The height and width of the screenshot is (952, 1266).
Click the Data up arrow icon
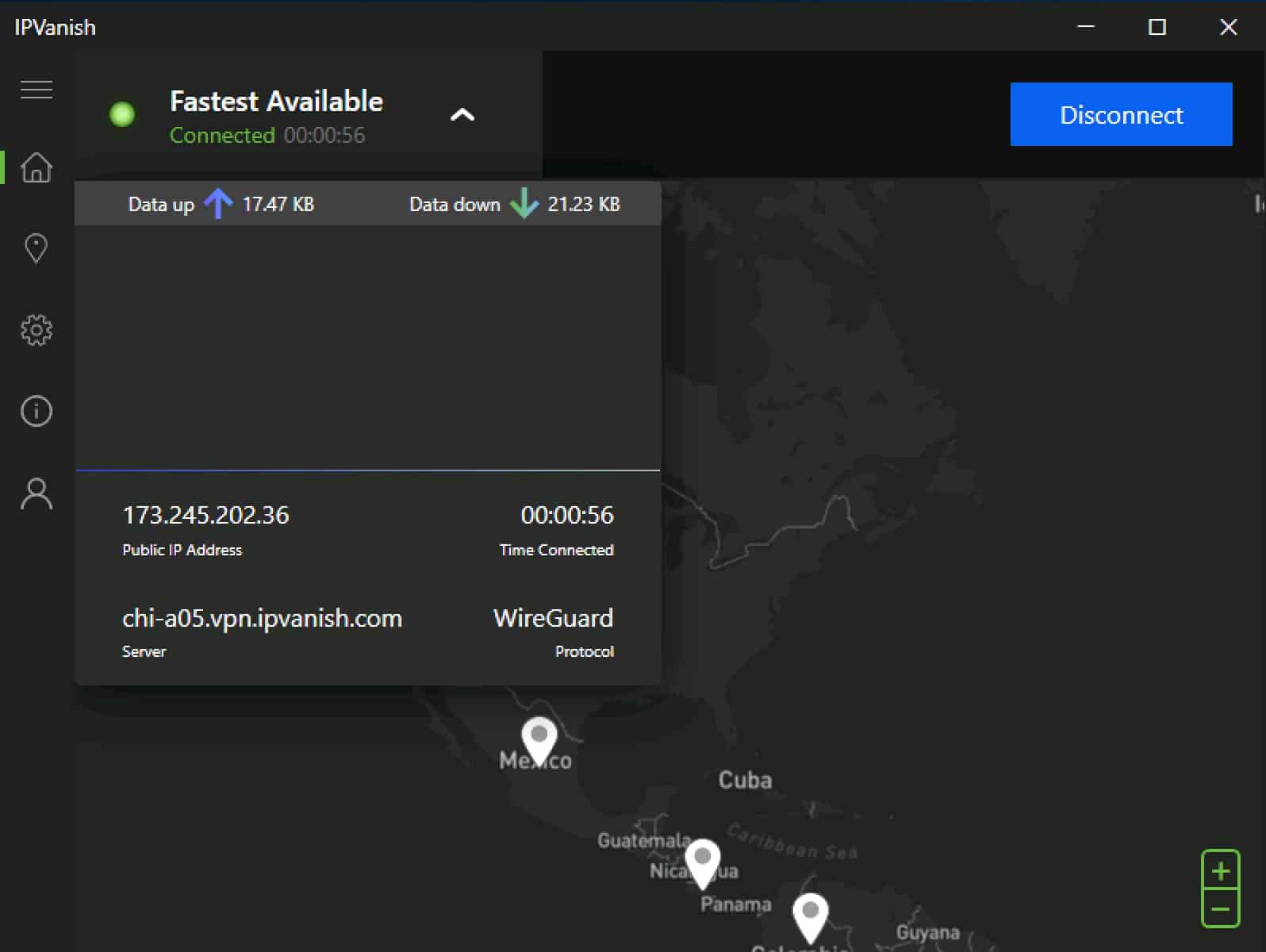[218, 204]
